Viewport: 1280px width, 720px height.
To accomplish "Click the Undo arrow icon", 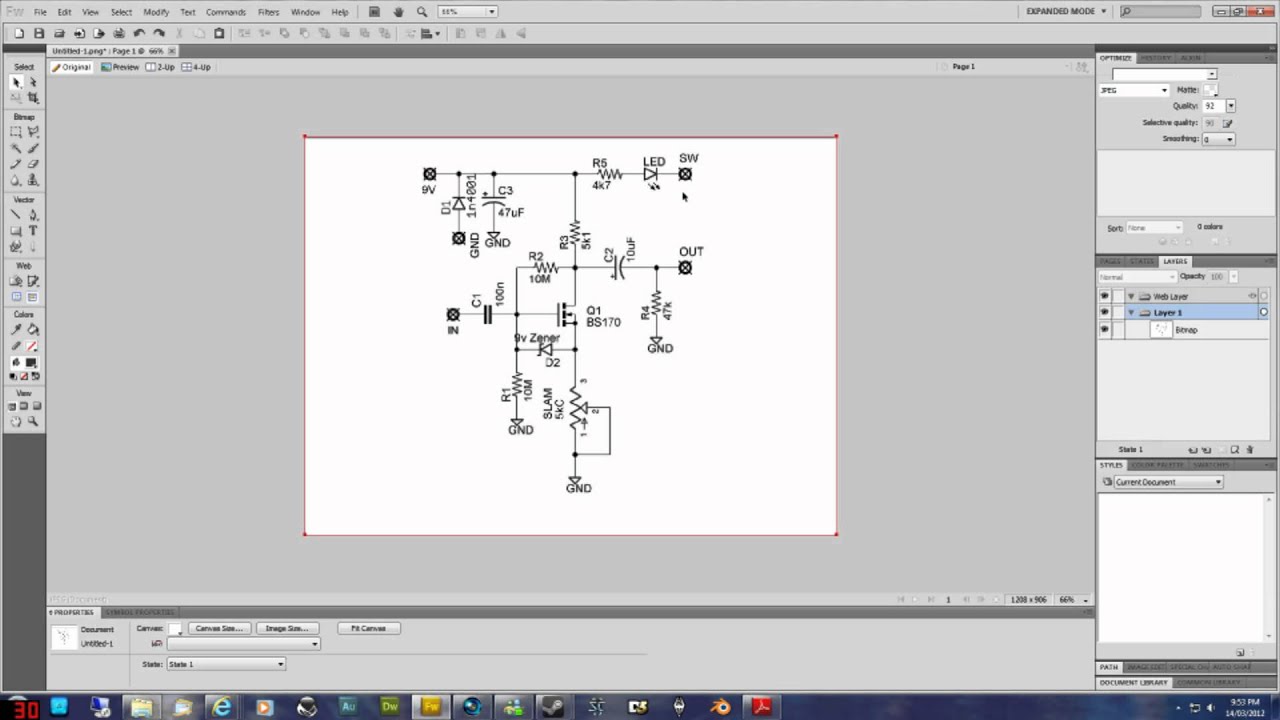I will (139, 33).
